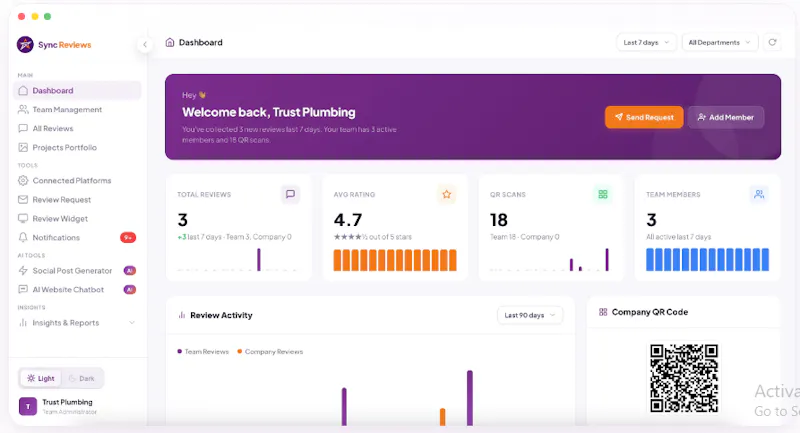The height and width of the screenshot is (433, 800).
Task: Click the Projects Portfolio image icon
Action: 23,147
